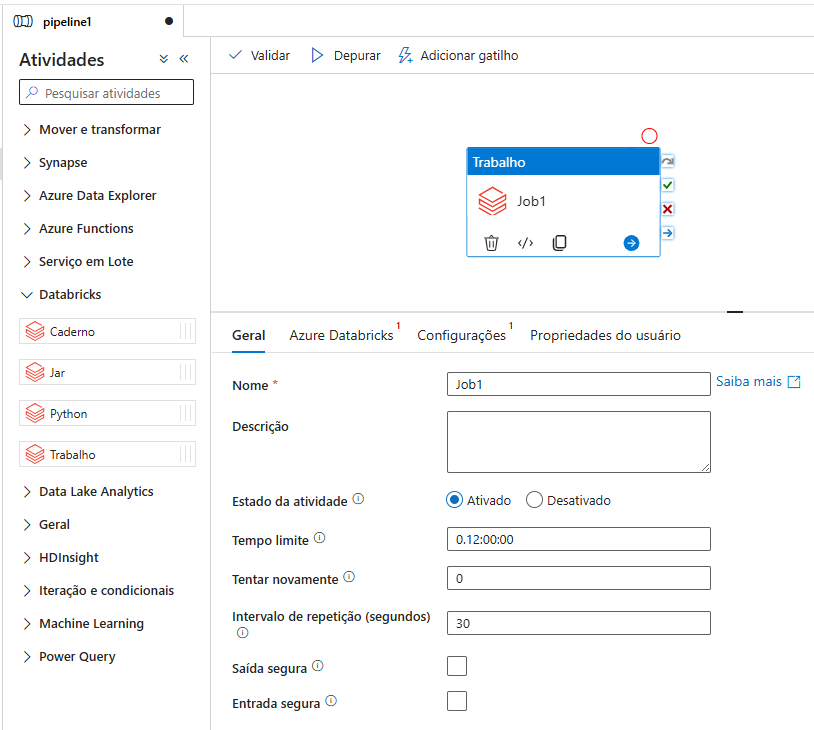Click the panel resize handle bar
The image size is (814, 730).
click(x=735, y=312)
